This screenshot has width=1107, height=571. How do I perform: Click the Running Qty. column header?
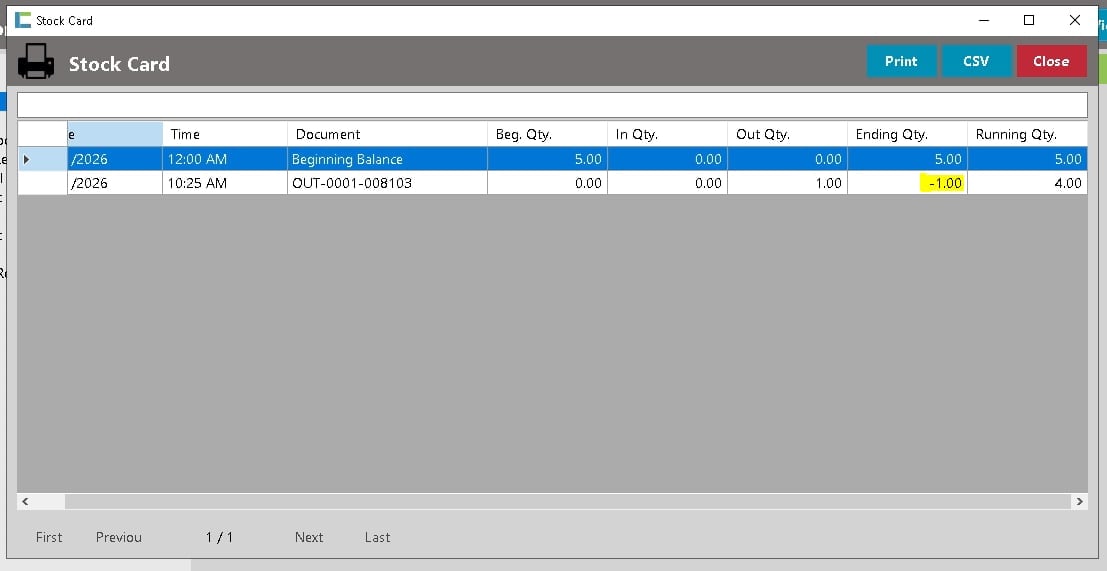[x=1027, y=134]
